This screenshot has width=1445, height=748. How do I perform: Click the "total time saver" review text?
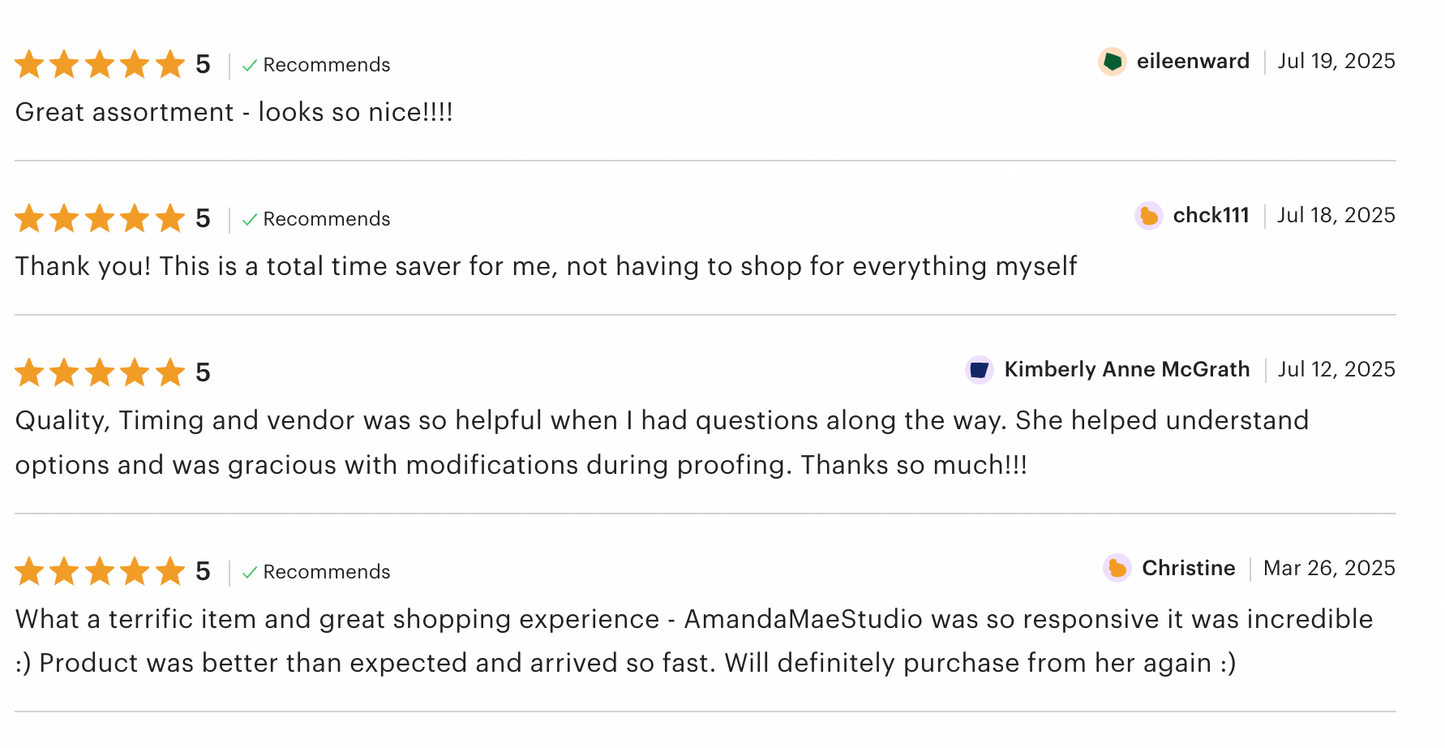pyautogui.click(x=546, y=266)
